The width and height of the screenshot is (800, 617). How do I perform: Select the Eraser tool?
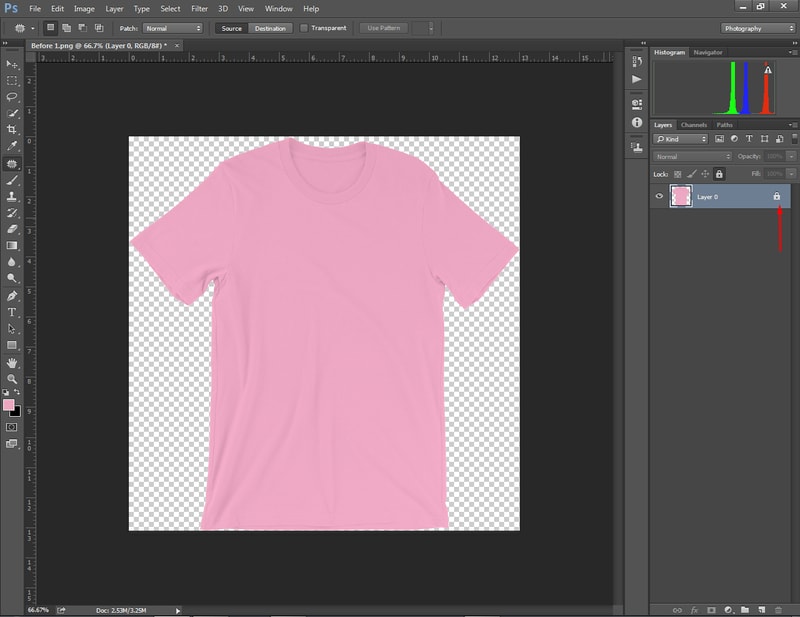12,229
